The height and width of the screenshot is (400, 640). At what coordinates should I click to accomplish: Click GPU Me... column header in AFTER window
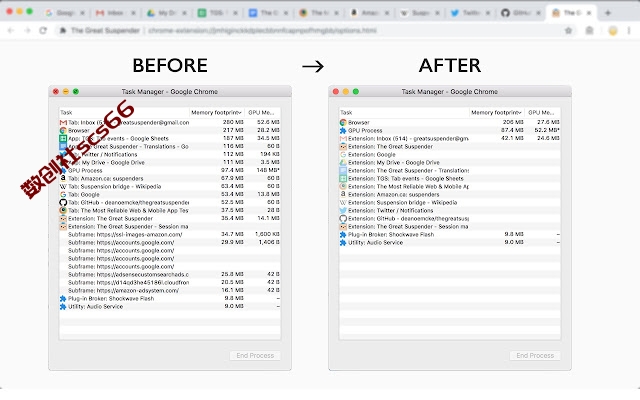(x=542, y=112)
